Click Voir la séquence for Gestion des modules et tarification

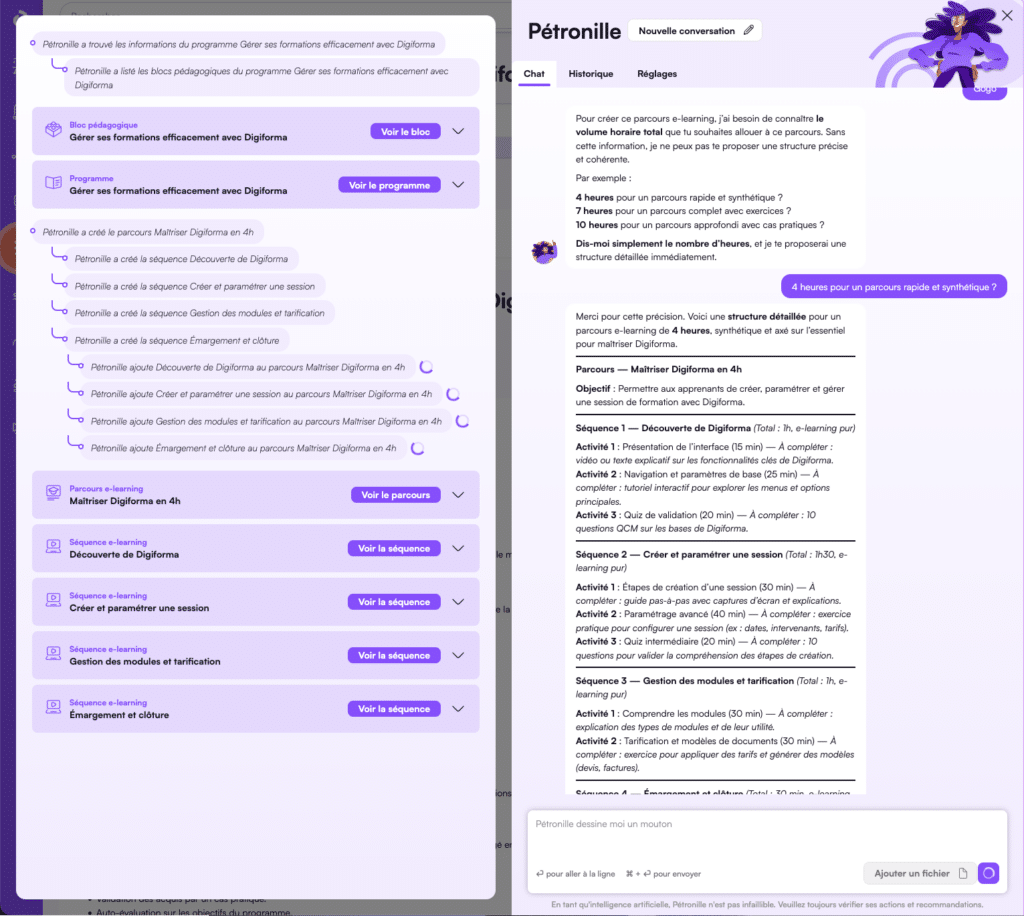pyautogui.click(x=394, y=655)
